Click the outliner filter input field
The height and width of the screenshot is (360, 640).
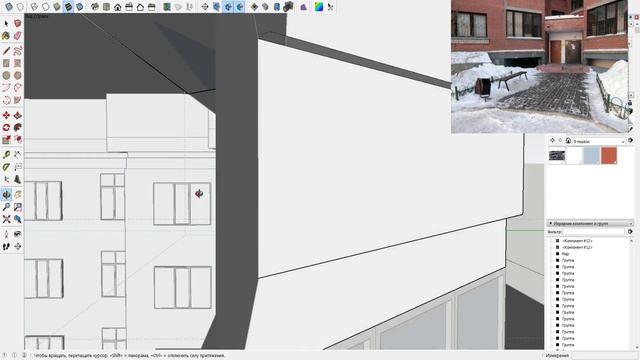[594, 231]
